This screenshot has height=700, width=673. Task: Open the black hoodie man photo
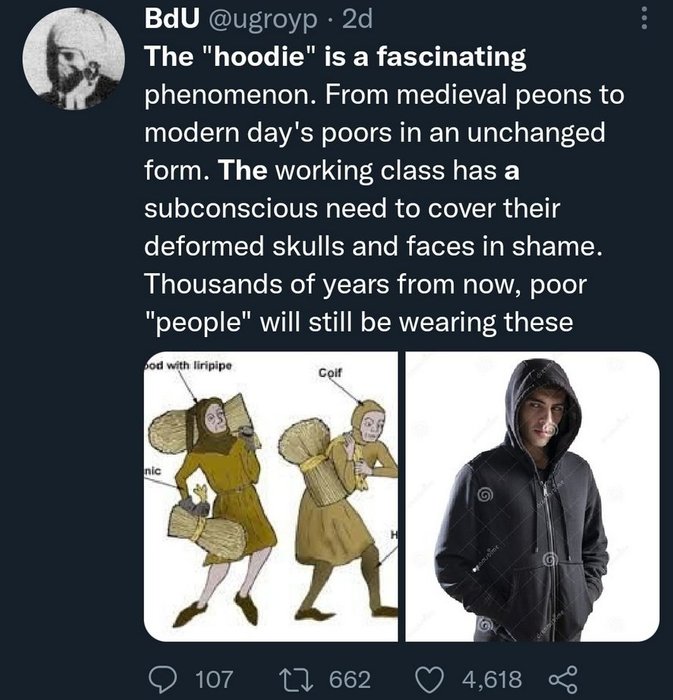point(532,496)
